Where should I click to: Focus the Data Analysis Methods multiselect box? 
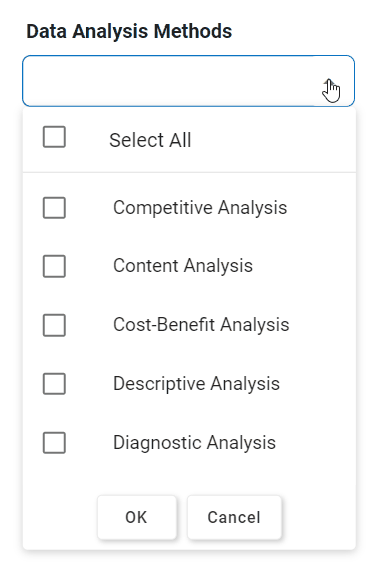coord(188,81)
